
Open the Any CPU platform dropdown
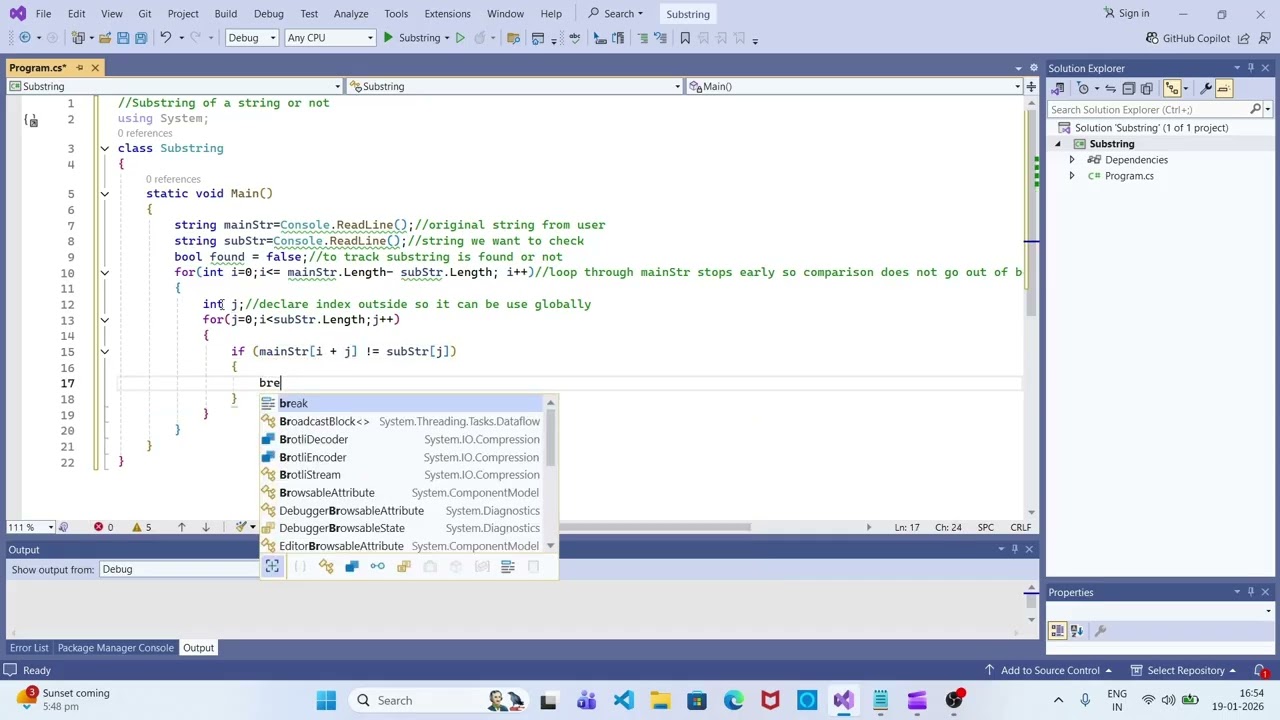coord(329,38)
